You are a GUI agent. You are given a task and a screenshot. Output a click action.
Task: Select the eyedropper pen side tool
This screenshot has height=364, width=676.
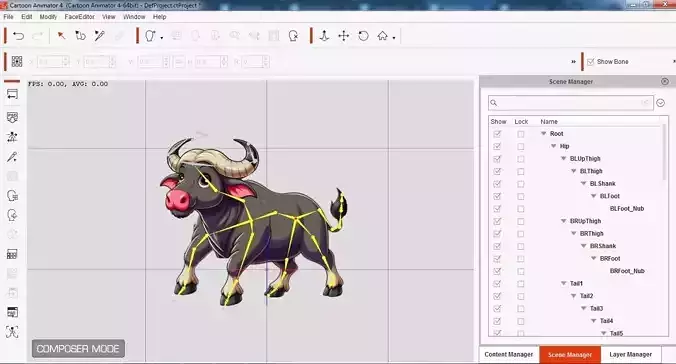[12, 157]
